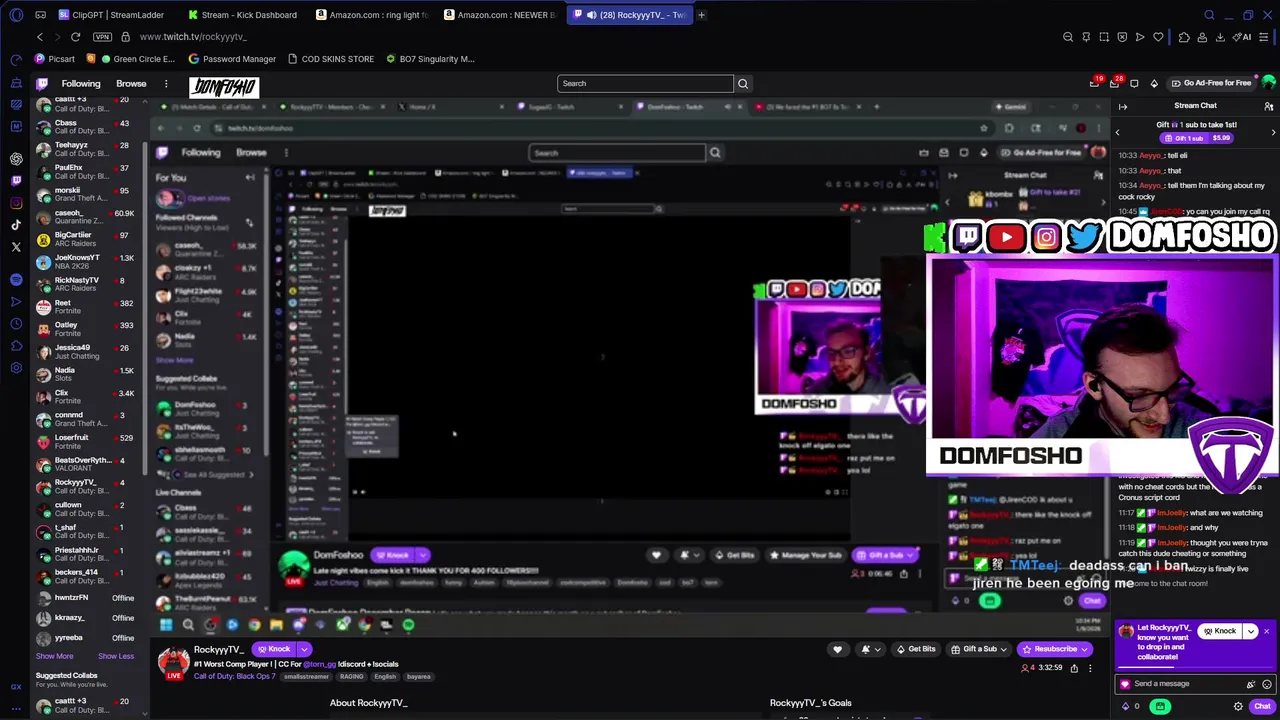Image resolution: width=1280 pixels, height=720 pixels.
Task: Click Show Less link in sidebar
Action: [116, 656]
